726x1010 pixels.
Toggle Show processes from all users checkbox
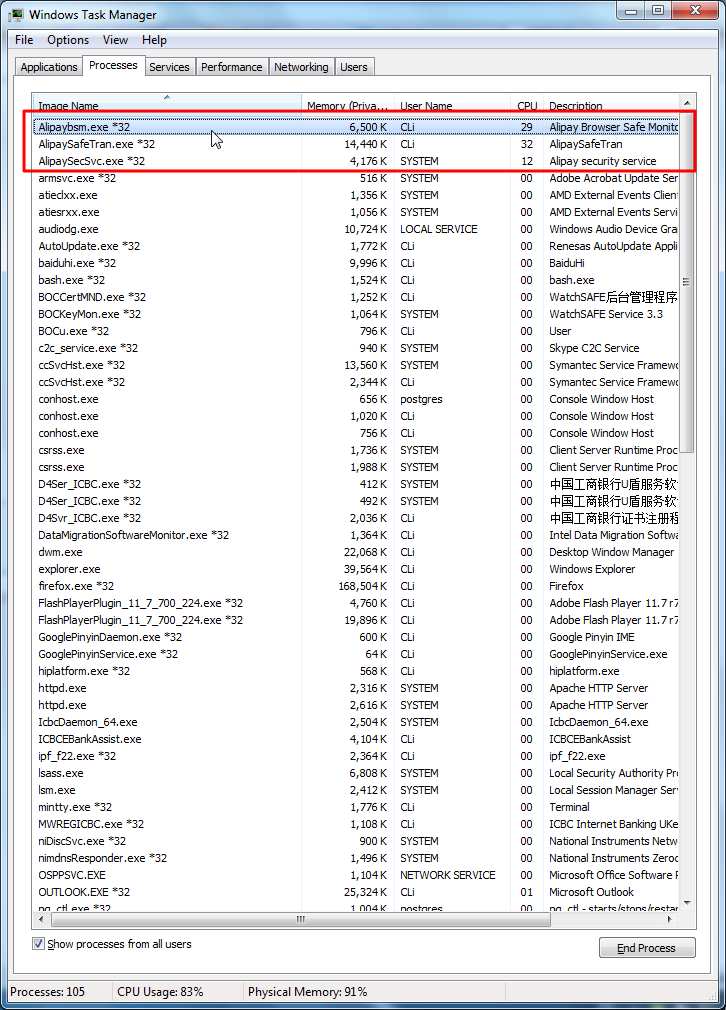tap(39, 944)
